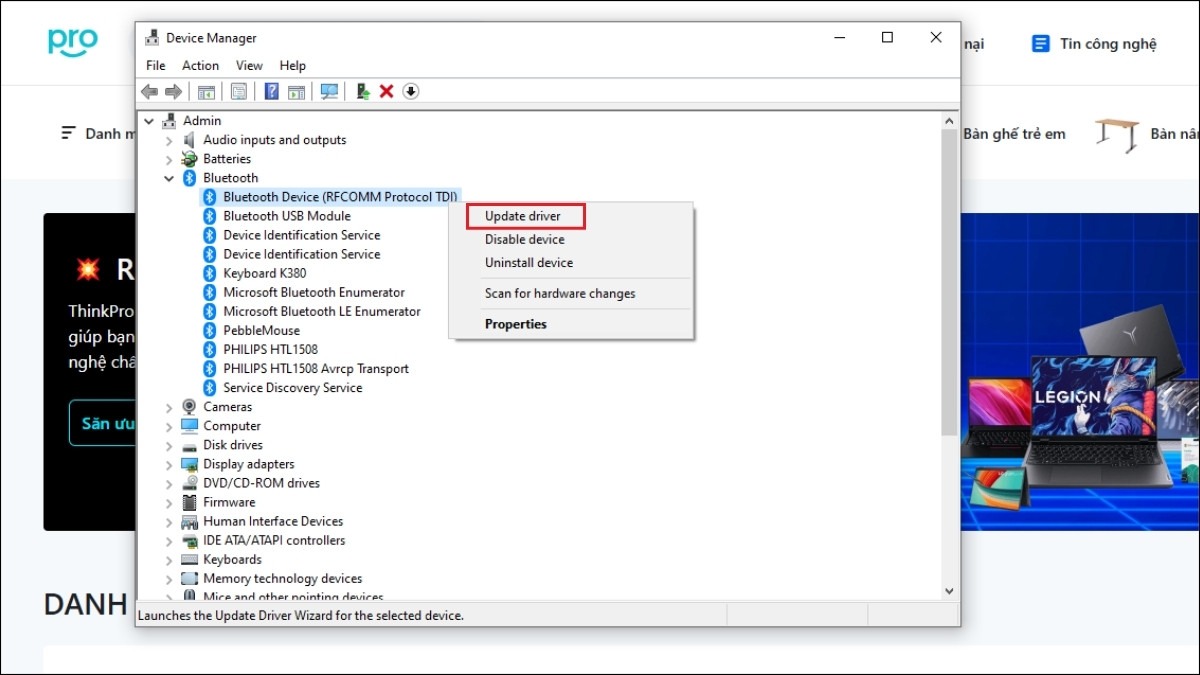The width and height of the screenshot is (1200, 675).
Task: Click Bàn ghế trẻ em link on webpage
Action: (1014, 134)
